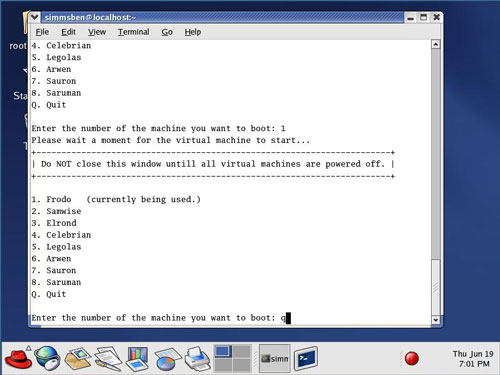
Task: Launch the word processor pen-and-paper icon
Action: (x=108, y=359)
